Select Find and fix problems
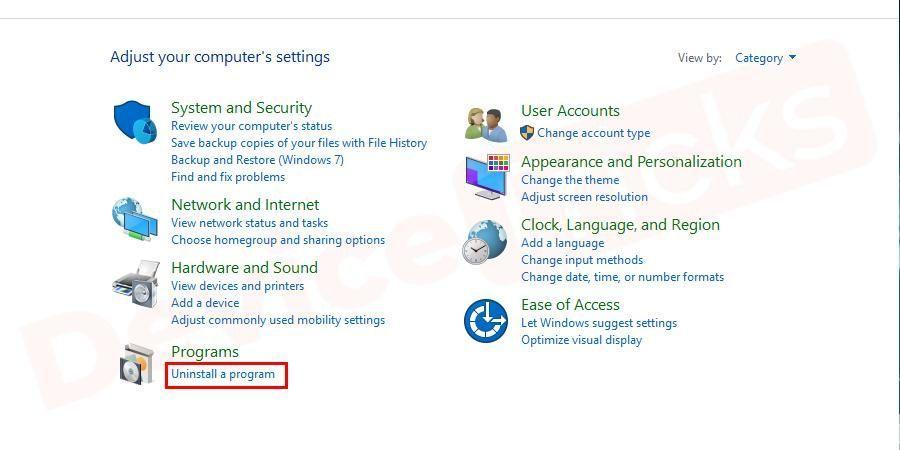Image resolution: width=900 pixels, height=450 pixels. [228, 177]
